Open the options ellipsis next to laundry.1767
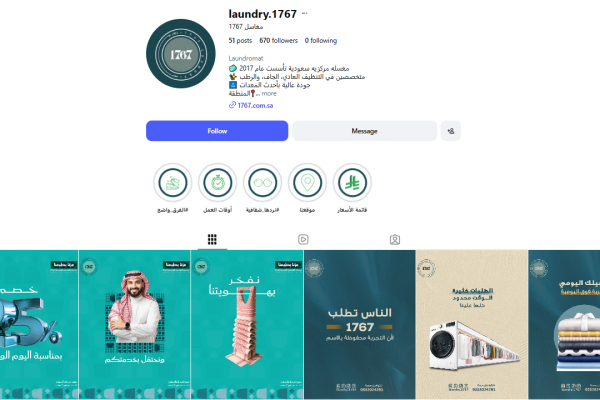 pos(305,13)
